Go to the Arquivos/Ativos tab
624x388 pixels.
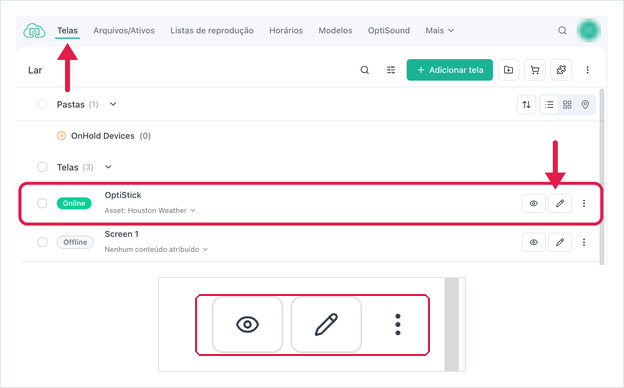coord(124,30)
